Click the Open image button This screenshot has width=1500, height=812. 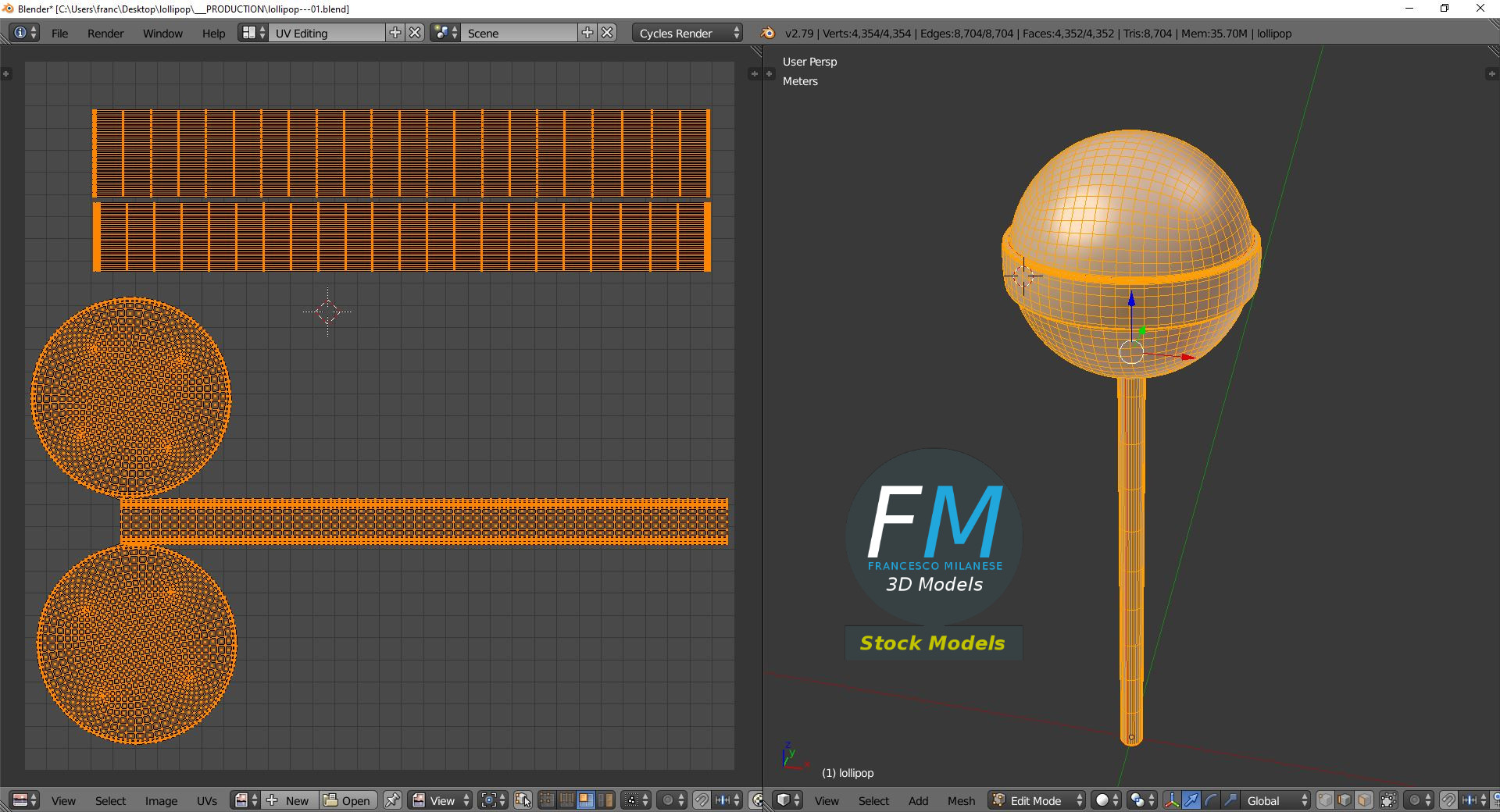pos(348,800)
